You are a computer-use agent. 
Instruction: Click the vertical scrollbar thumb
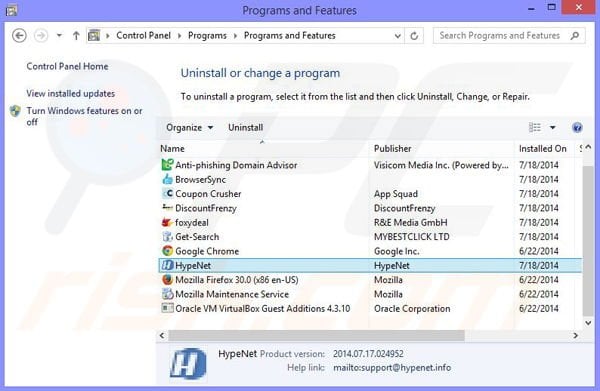(589, 241)
